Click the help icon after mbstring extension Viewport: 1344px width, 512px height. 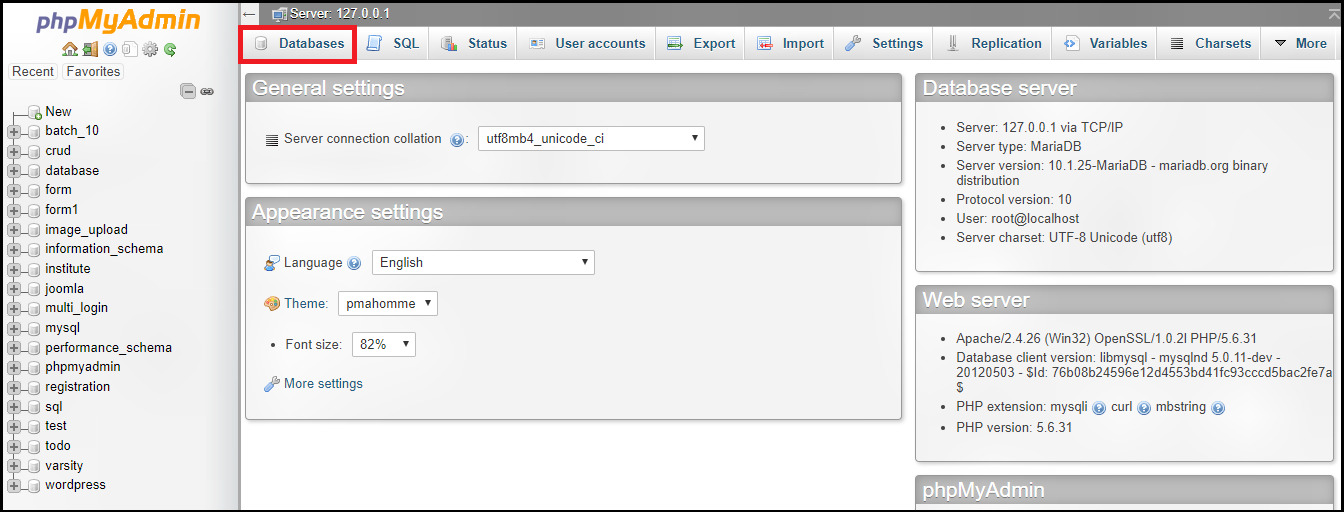(x=1217, y=408)
